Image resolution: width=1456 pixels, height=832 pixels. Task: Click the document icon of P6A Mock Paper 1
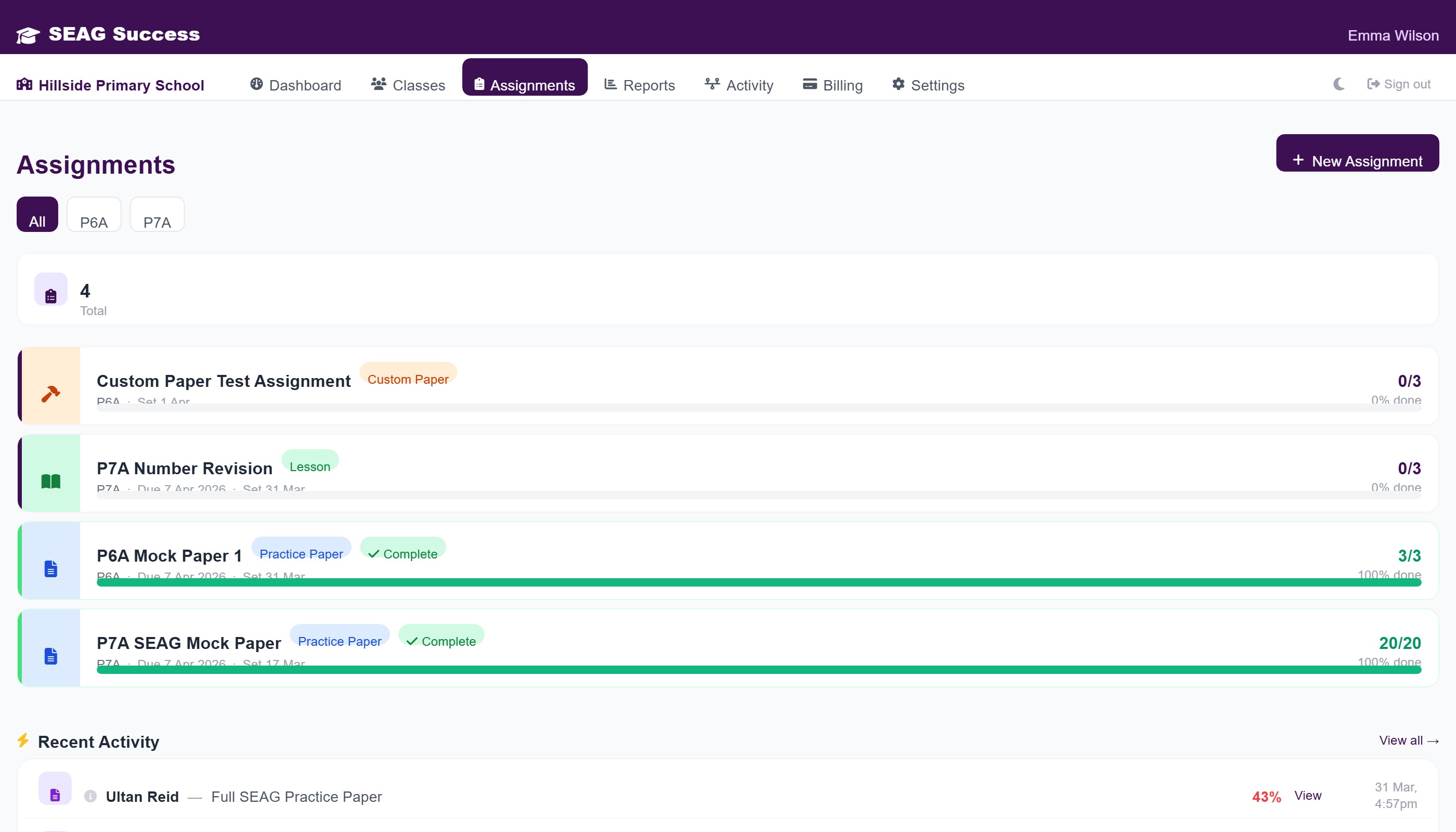51,568
